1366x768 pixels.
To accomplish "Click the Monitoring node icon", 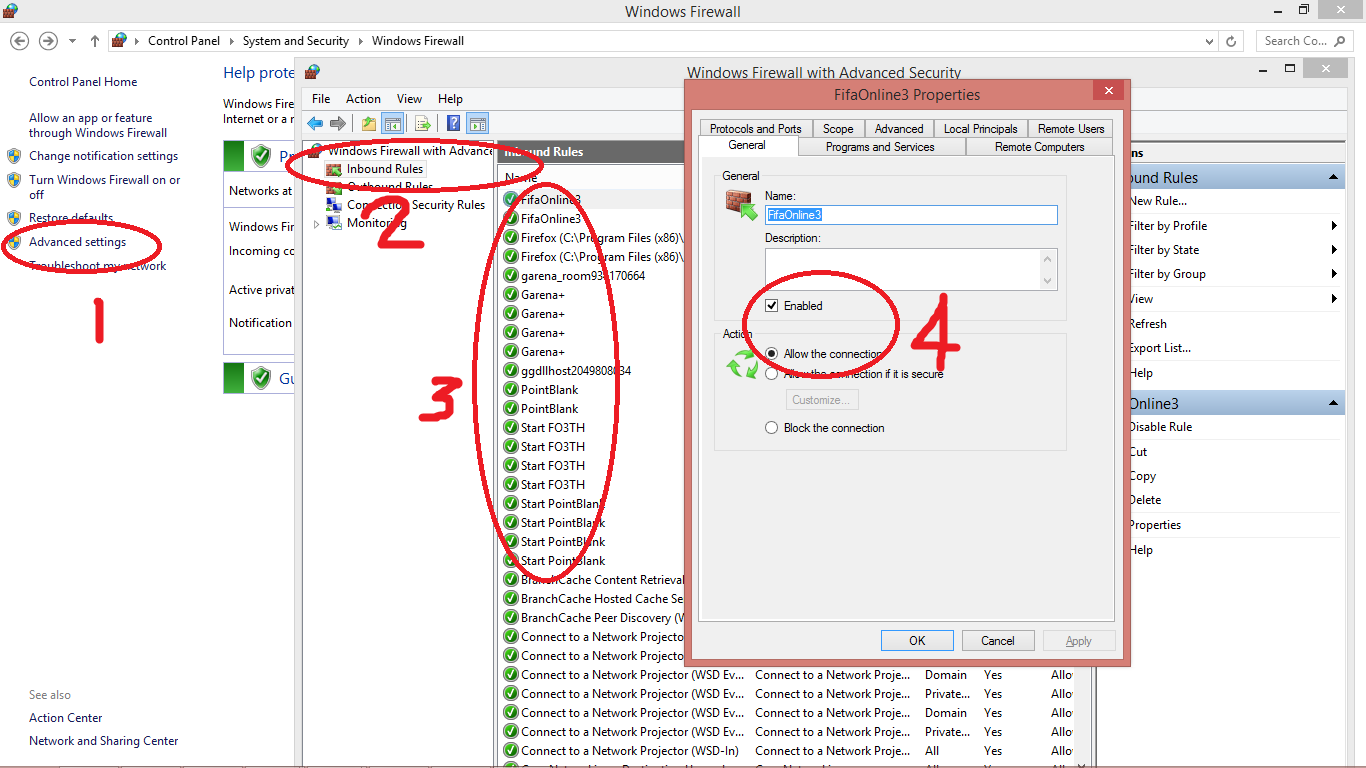I will [x=334, y=223].
